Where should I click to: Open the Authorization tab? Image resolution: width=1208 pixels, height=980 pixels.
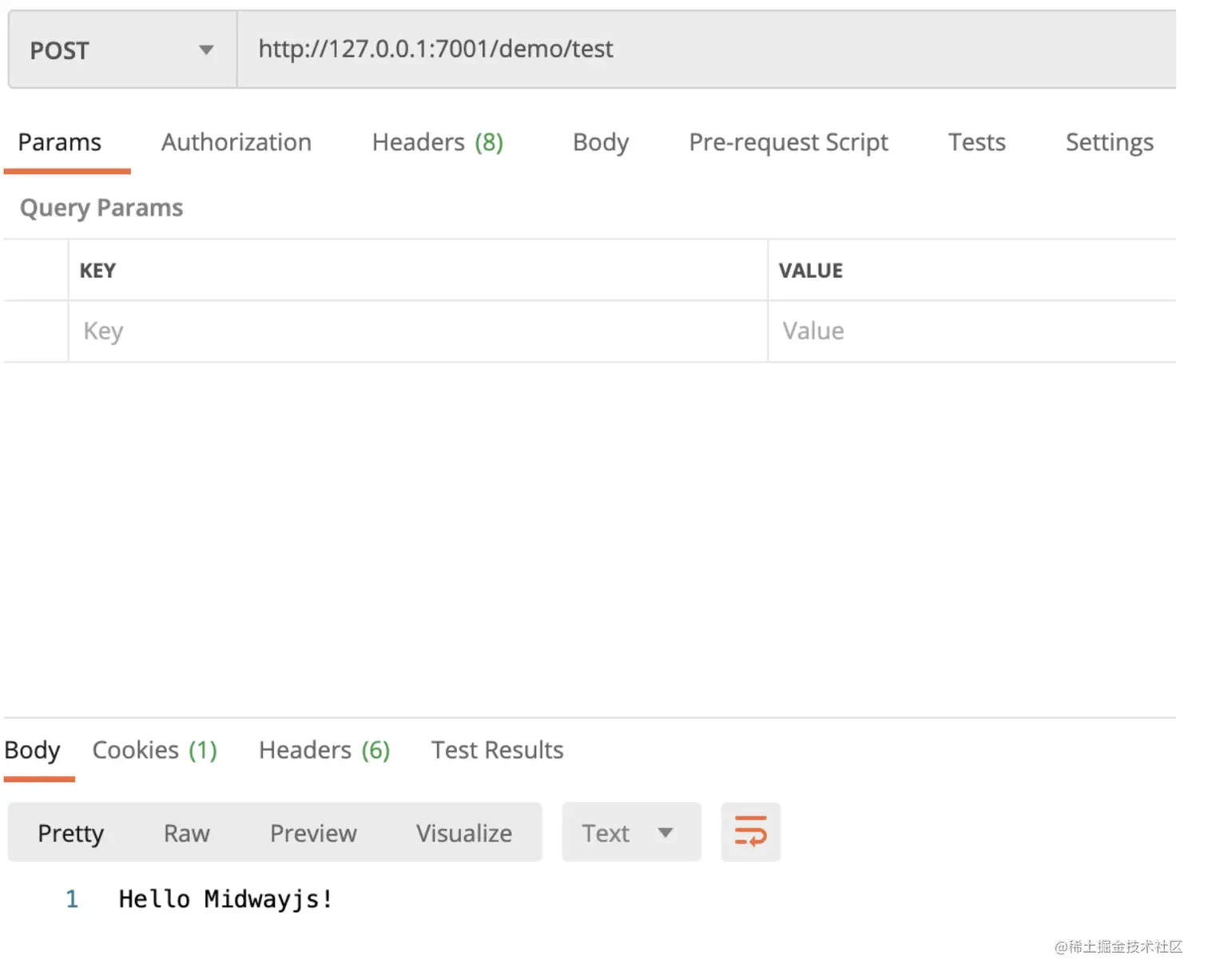236,143
